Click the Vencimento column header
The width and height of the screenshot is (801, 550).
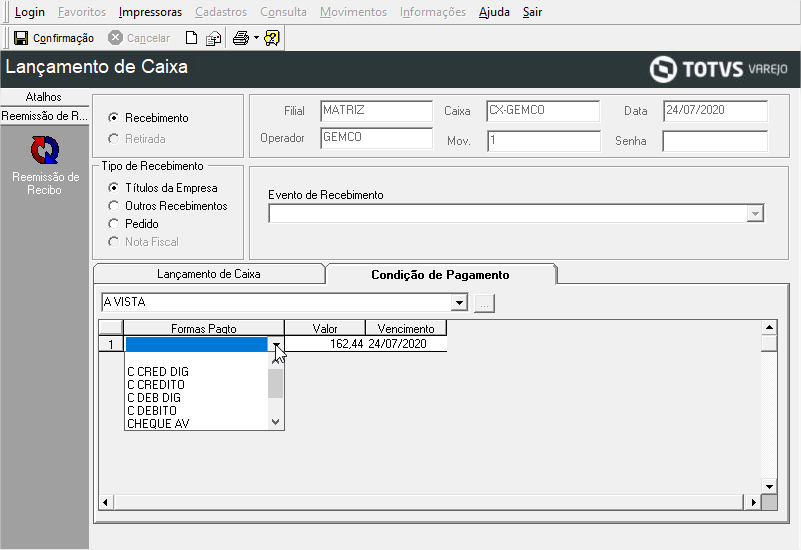(406, 328)
